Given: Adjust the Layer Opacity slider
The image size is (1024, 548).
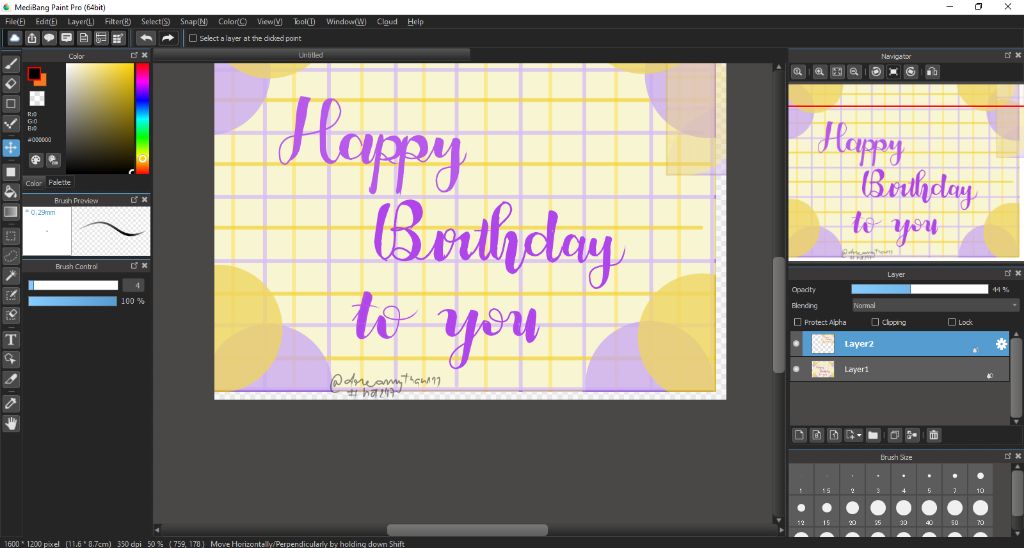Looking at the screenshot, I should click(920, 289).
